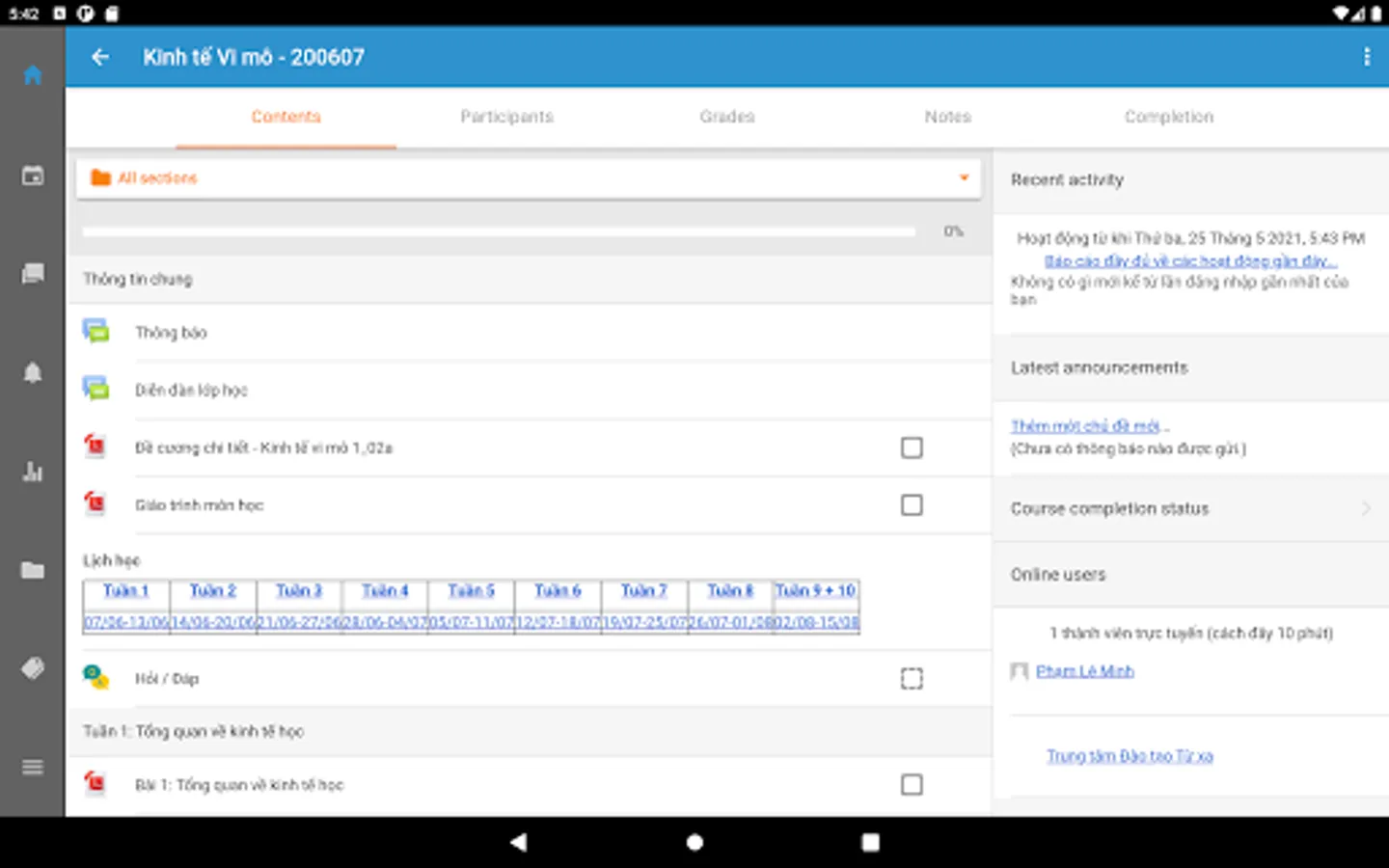1389x868 pixels.
Task: Toggle dashed completion box for Hỏi / Đáp
Action: [912, 679]
